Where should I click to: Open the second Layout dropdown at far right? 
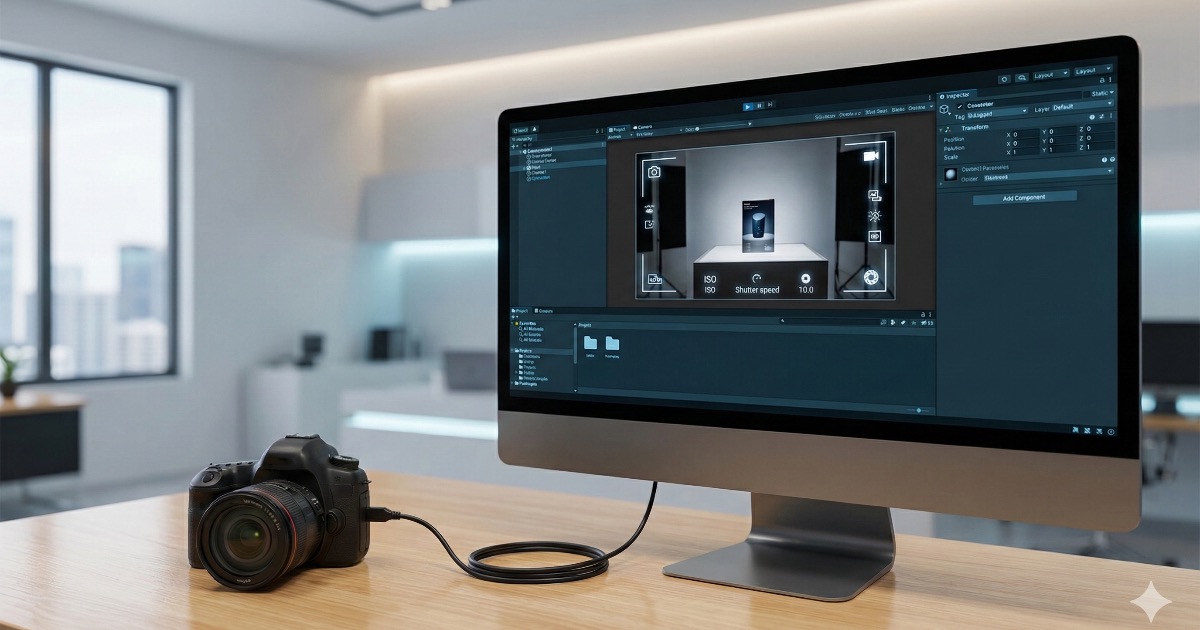tap(1093, 71)
